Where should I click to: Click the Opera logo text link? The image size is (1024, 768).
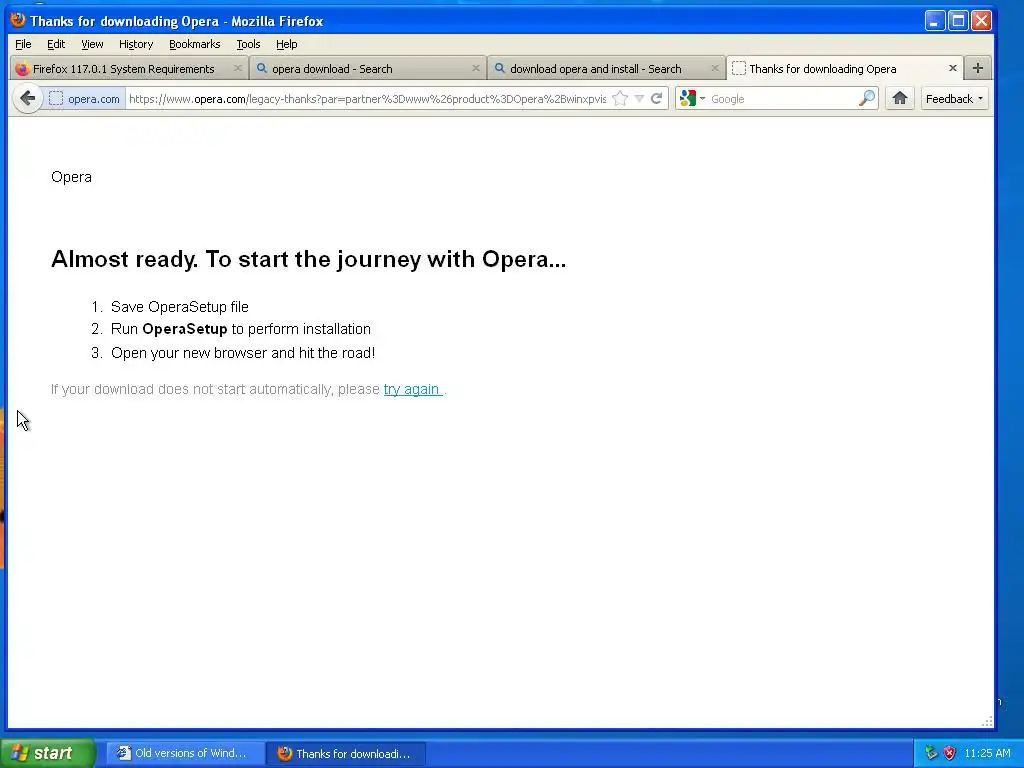[x=71, y=177]
